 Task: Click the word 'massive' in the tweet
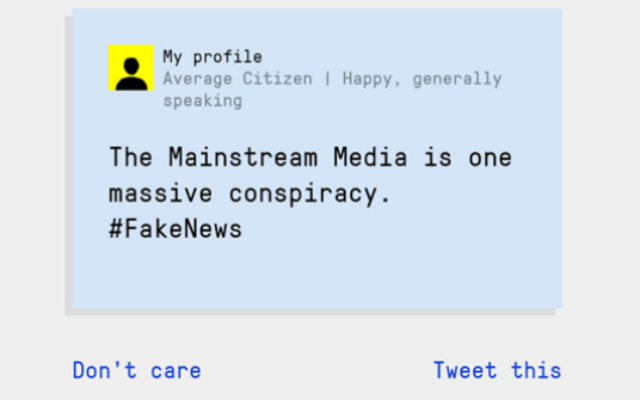(x=160, y=193)
